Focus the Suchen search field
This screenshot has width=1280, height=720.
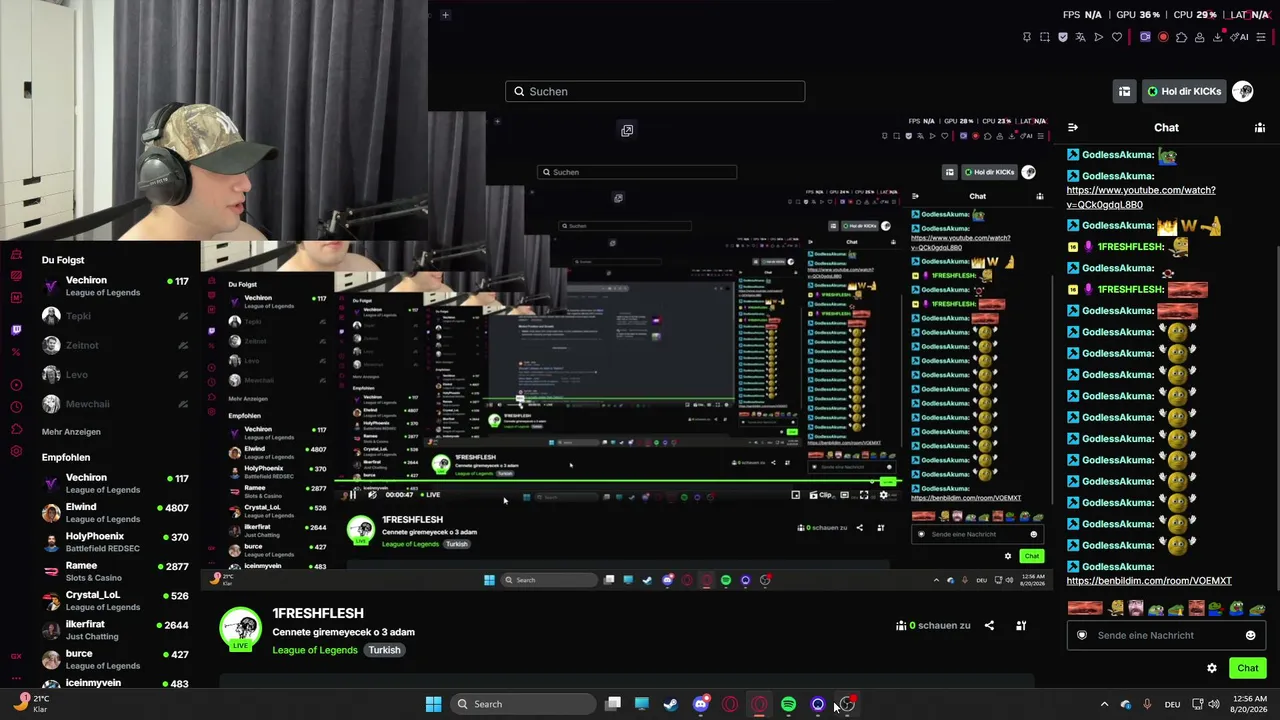pos(655,91)
